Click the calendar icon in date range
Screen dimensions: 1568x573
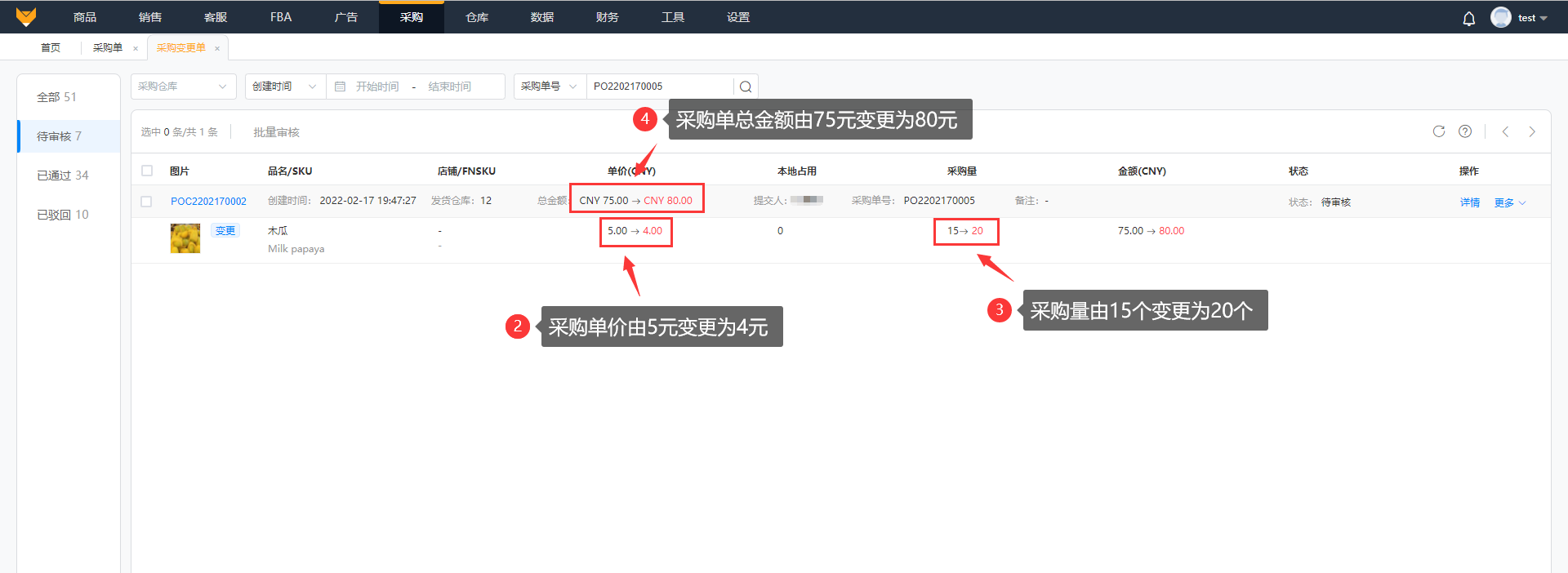pyautogui.click(x=341, y=87)
